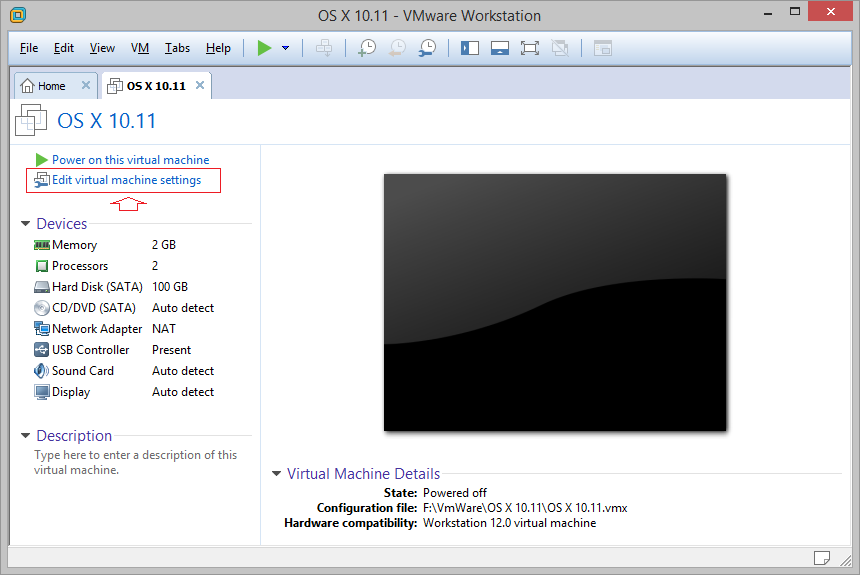Open the Tabs menu
Screen dimensions: 860x575
[177, 48]
